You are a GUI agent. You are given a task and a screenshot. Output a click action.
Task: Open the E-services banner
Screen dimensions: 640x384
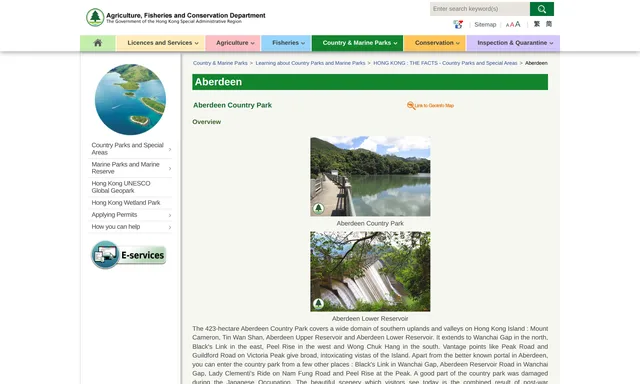click(129, 255)
